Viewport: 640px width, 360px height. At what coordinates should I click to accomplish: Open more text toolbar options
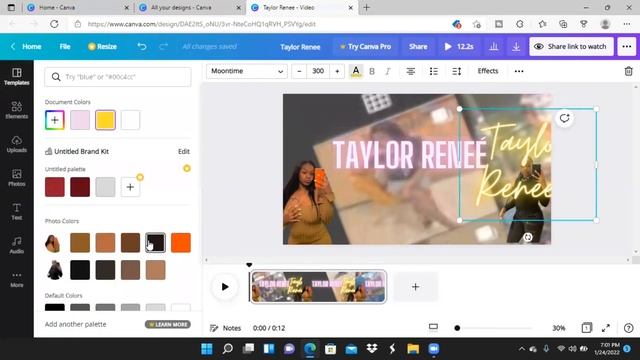tap(519, 71)
